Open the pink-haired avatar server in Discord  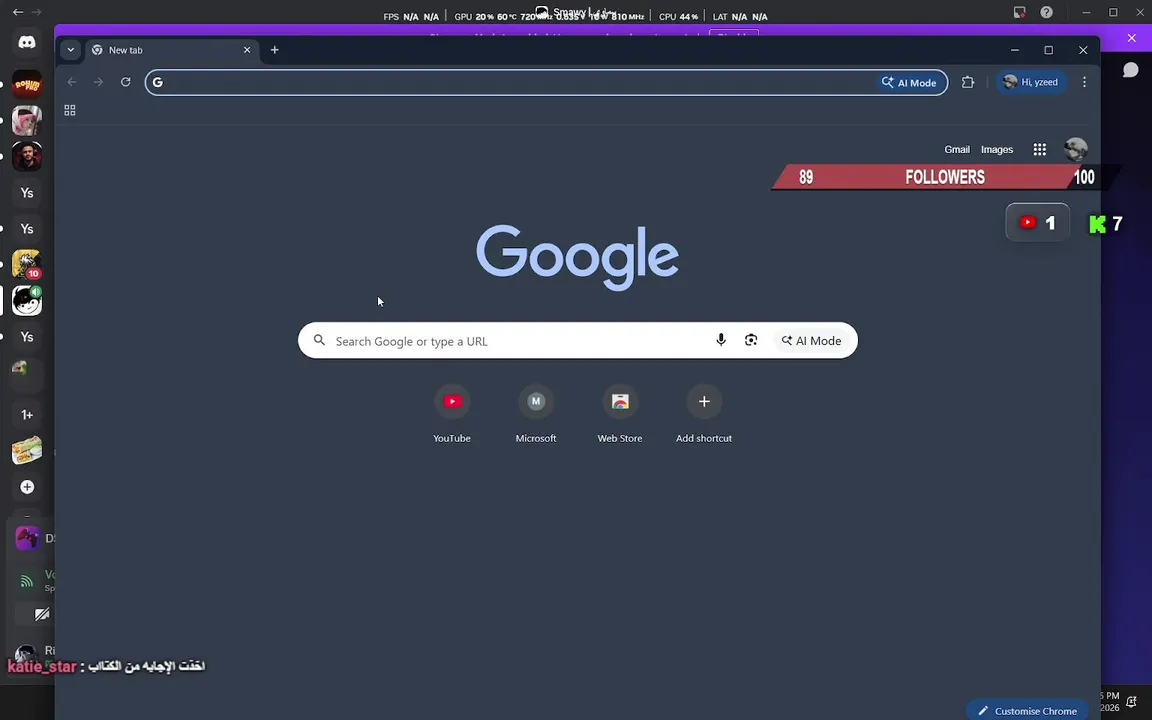tap(27, 120)
